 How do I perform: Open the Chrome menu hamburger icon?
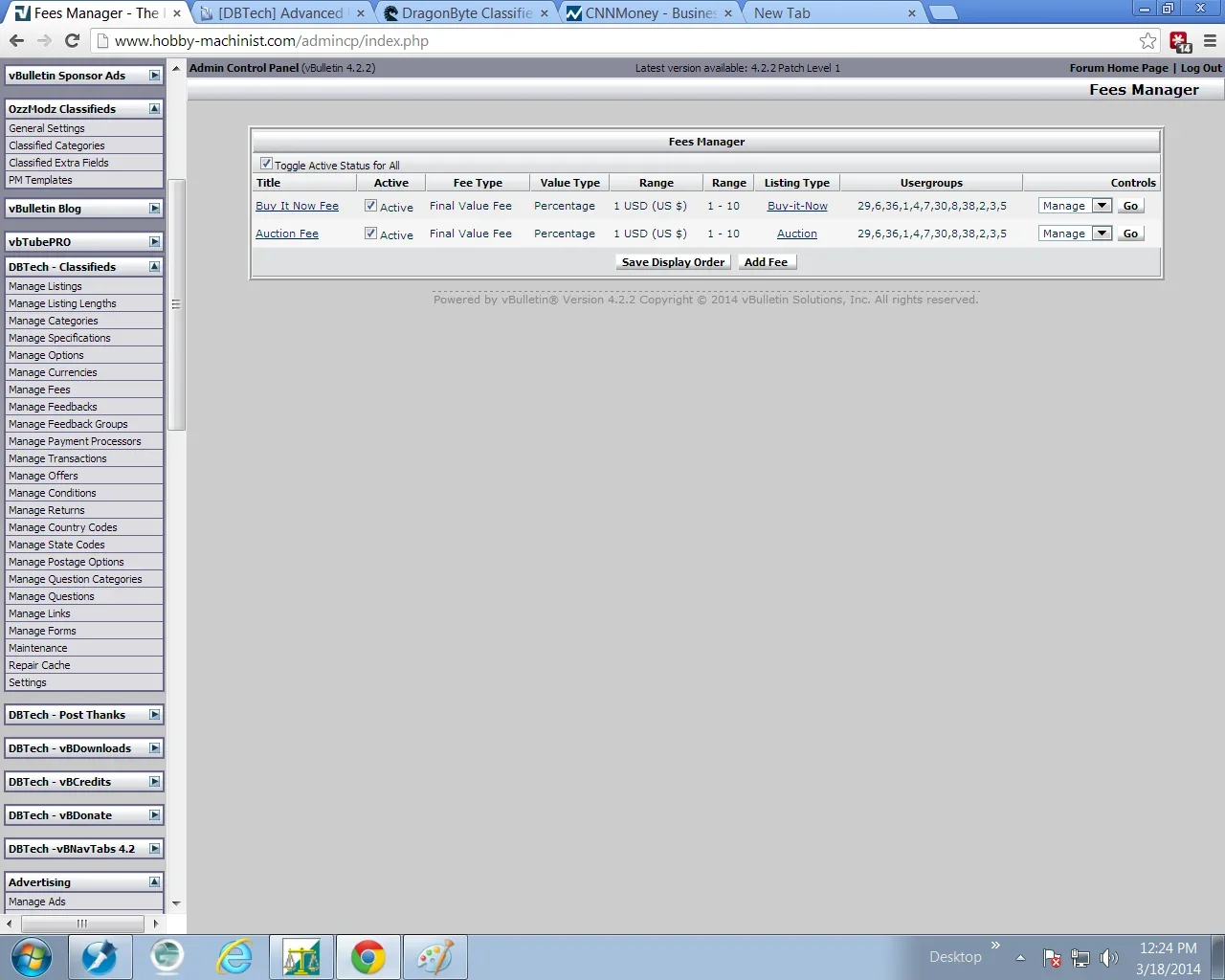pyautogui.click(x=1210, y=40)
